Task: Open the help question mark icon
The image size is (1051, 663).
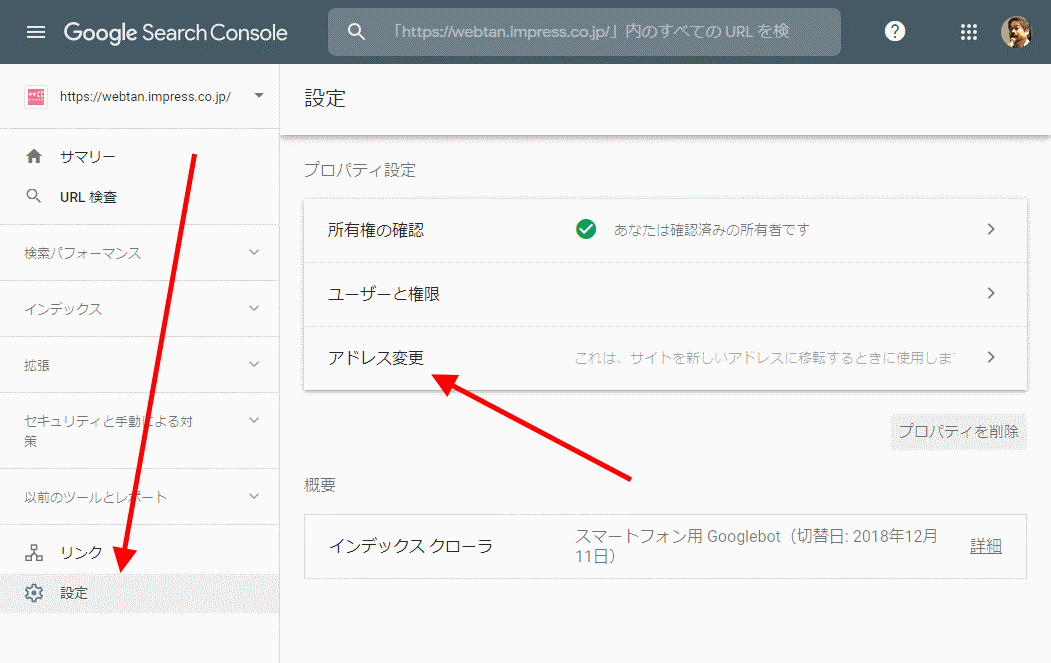Action: 895,32
